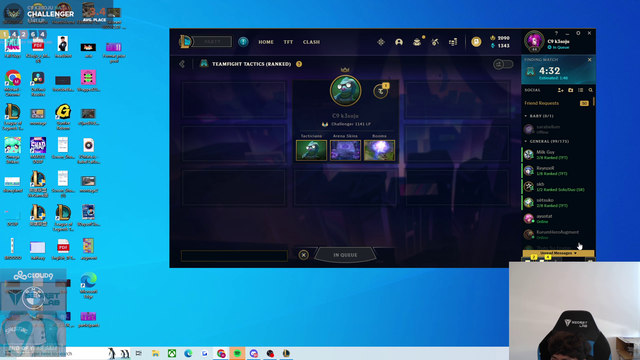Open the Loot hammer icon
The height and width of the screenshot is (360, 640).
click(x=435, y=42)
